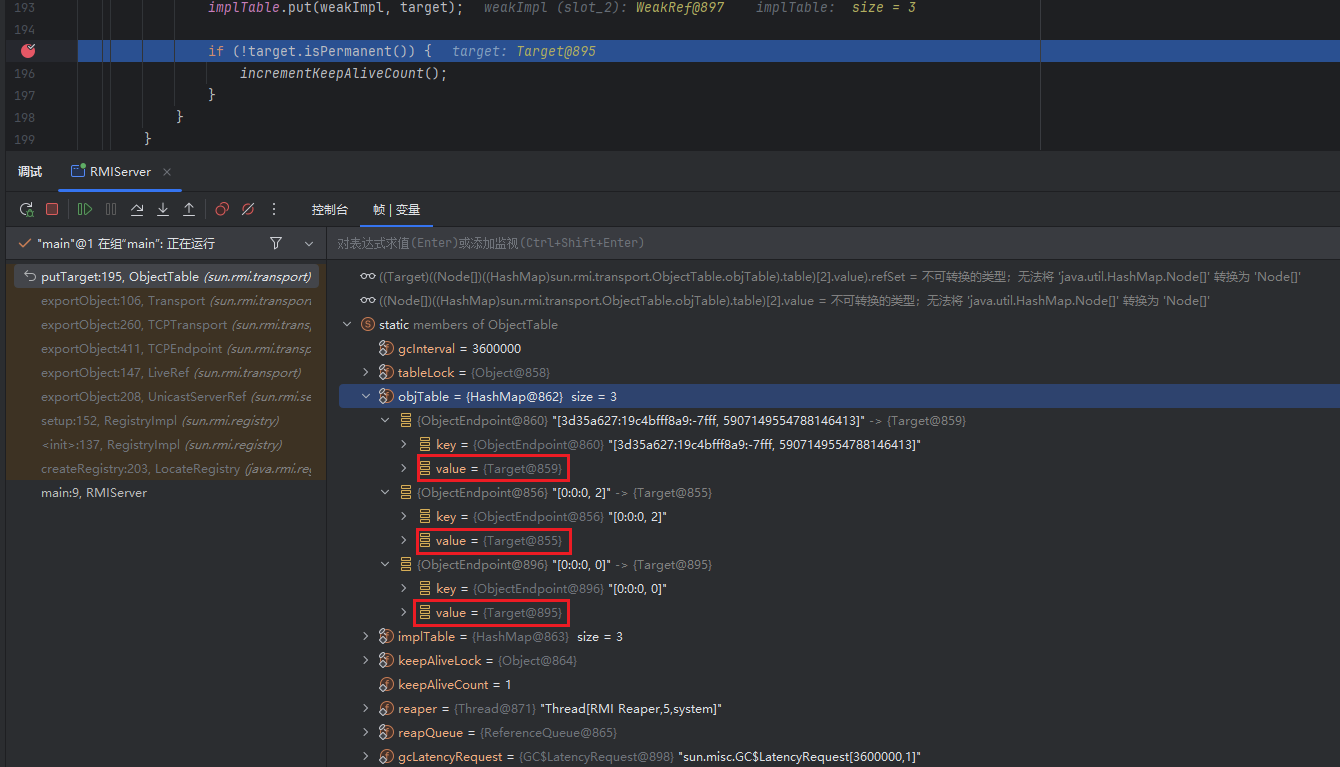Screen dimensions: 1340x767
Task: Close the RMIServer debug tab
Action: tap(167, 172)
